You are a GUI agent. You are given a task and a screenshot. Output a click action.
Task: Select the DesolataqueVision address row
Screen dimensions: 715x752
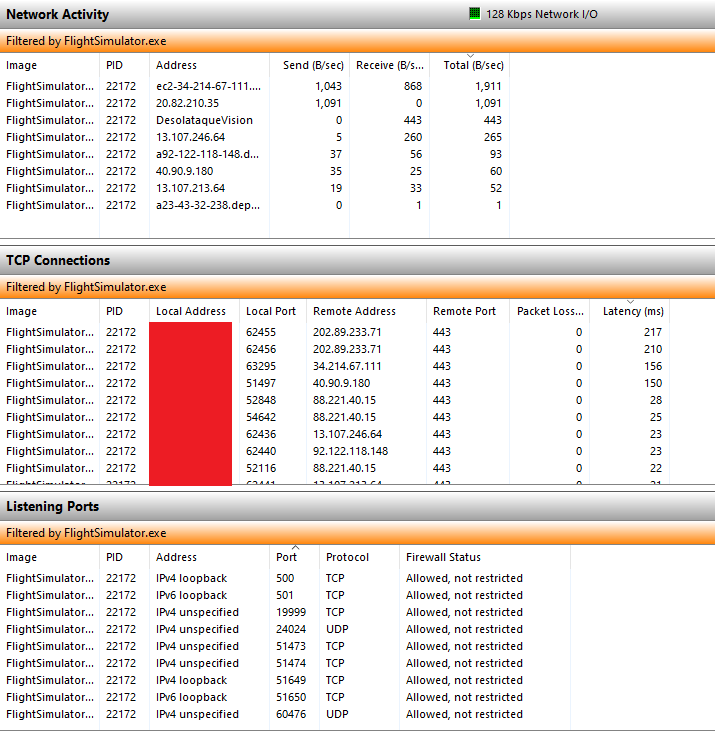tap(204, 120)
